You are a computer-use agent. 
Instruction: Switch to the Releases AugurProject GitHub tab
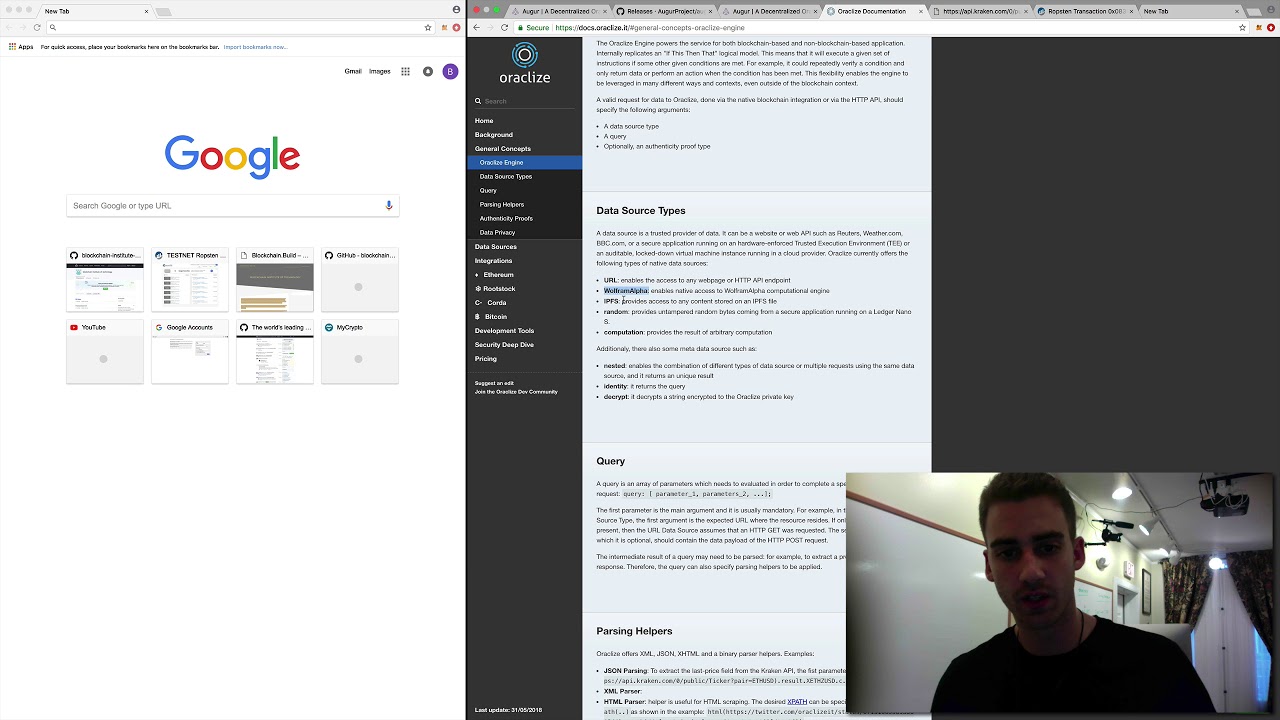[663, 11]
